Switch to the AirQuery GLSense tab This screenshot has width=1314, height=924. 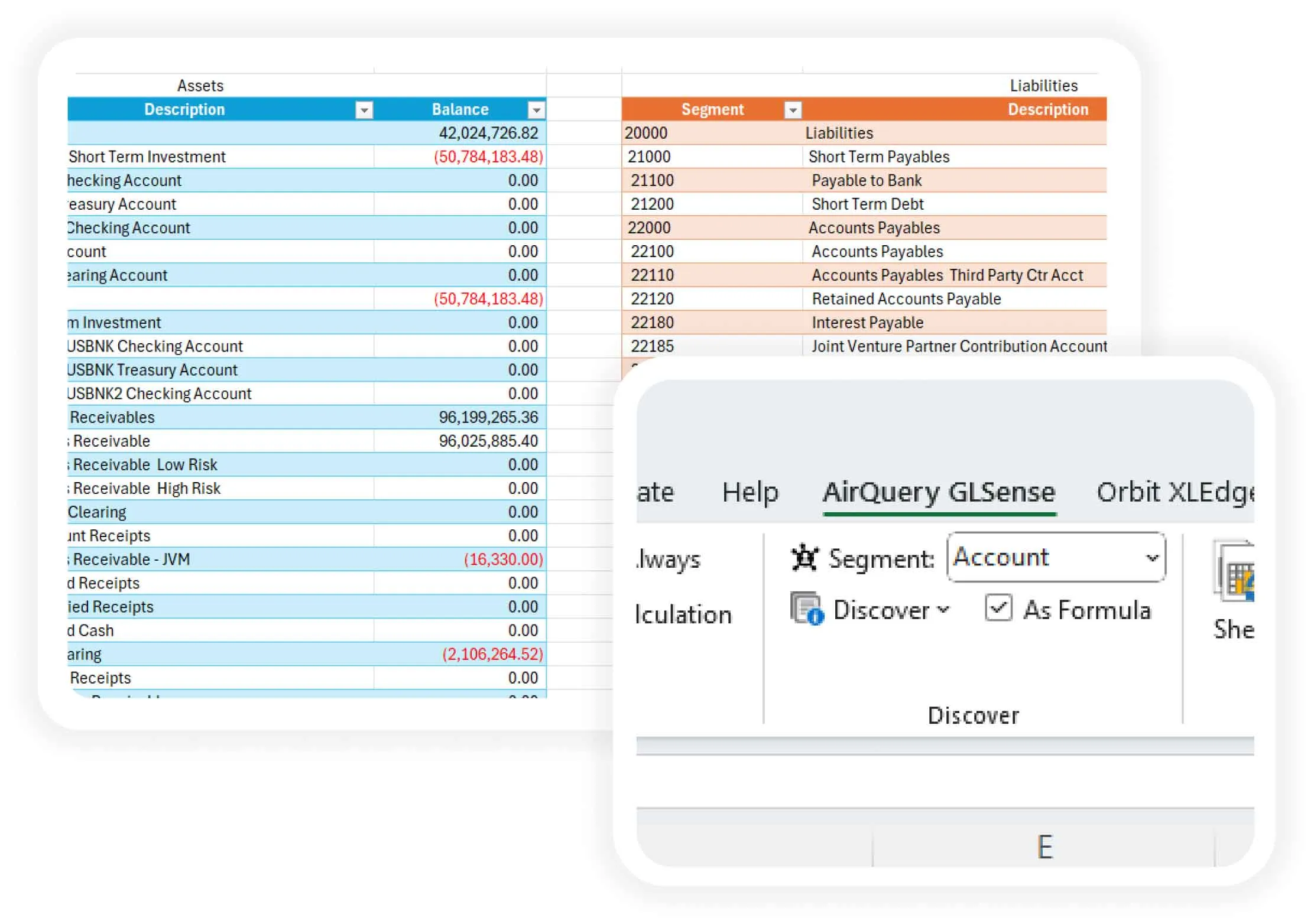939,492
